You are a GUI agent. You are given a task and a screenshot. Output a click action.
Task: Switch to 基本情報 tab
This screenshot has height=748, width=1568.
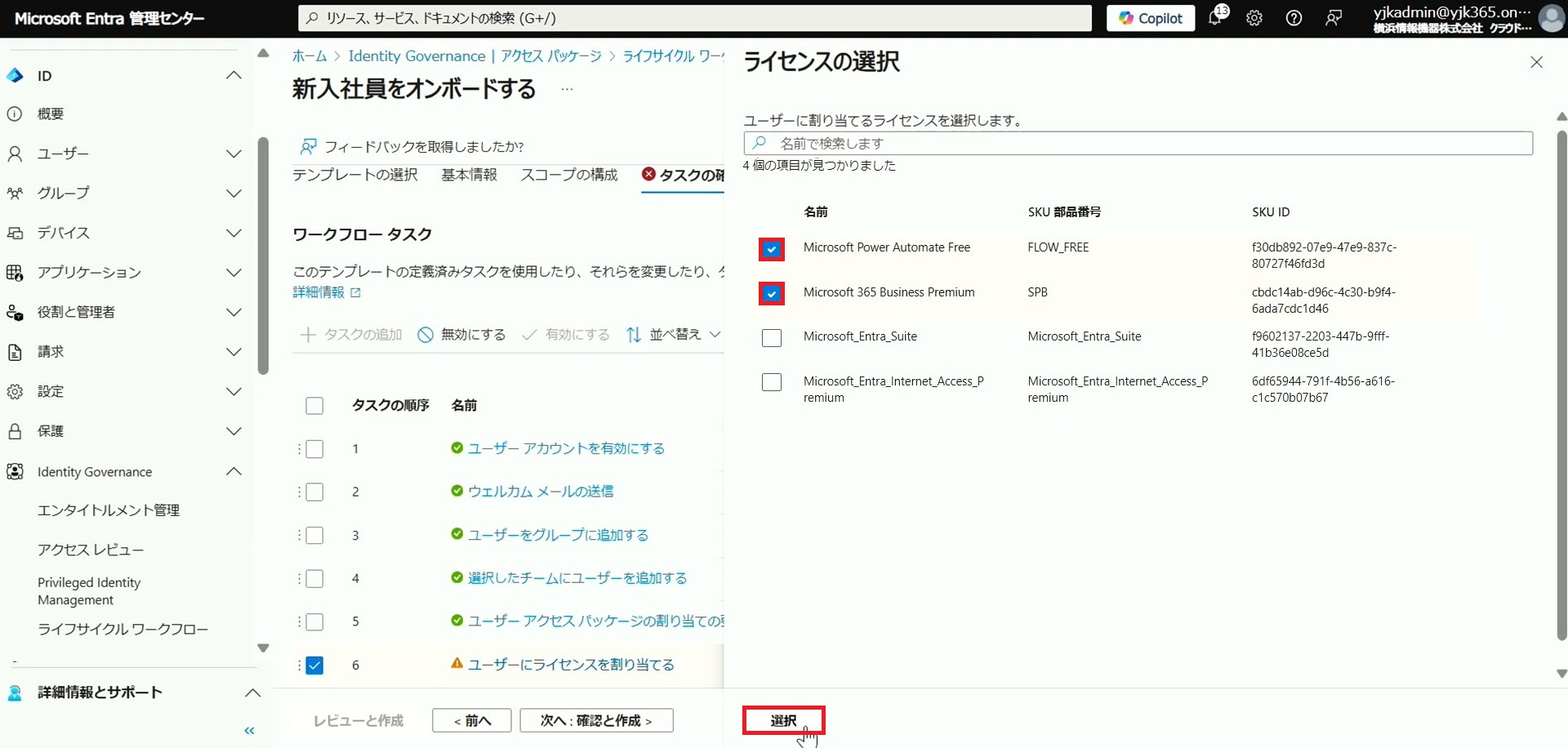(469, 175)
